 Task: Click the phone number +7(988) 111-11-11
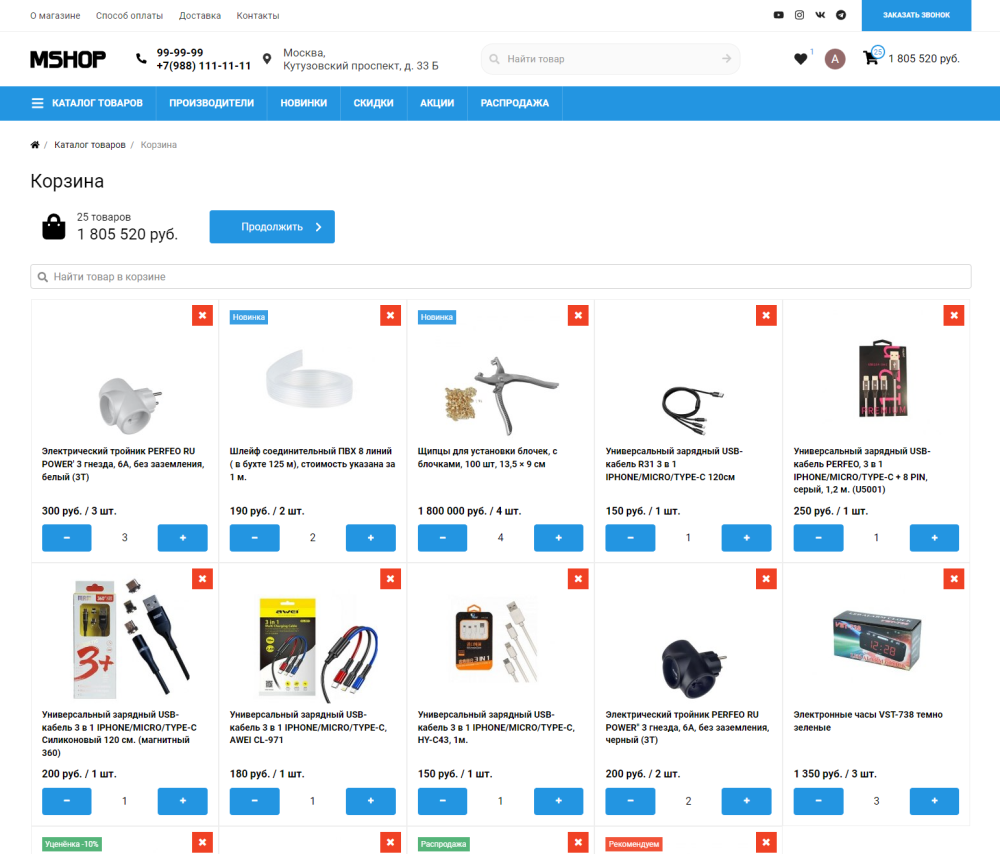(203, 66)
